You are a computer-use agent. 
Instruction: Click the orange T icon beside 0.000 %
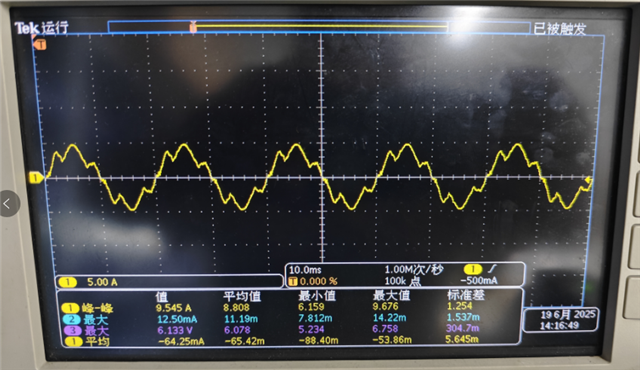(293, 281)
